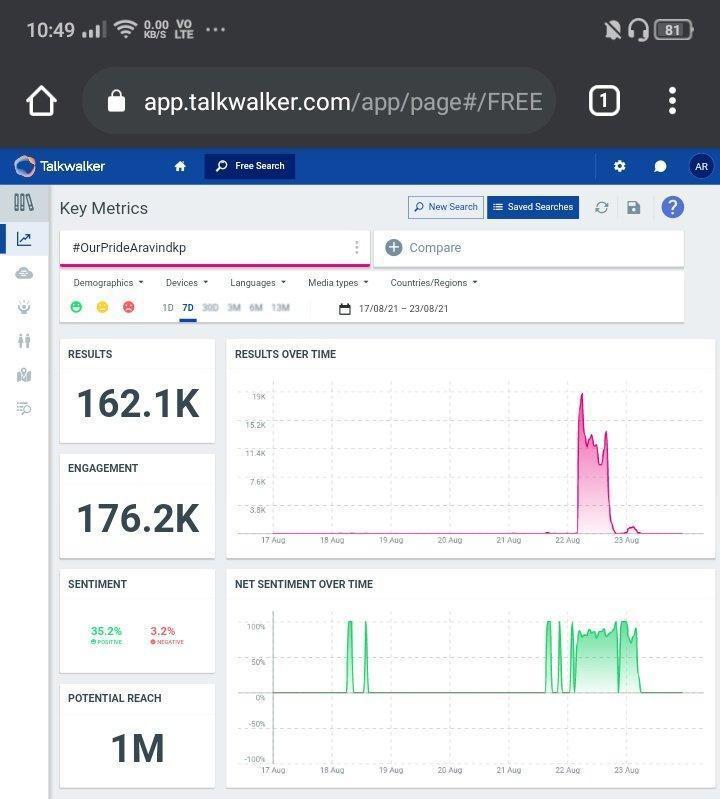Click the 162.1K results value
The image size is (720, 799).
(138, 404)
